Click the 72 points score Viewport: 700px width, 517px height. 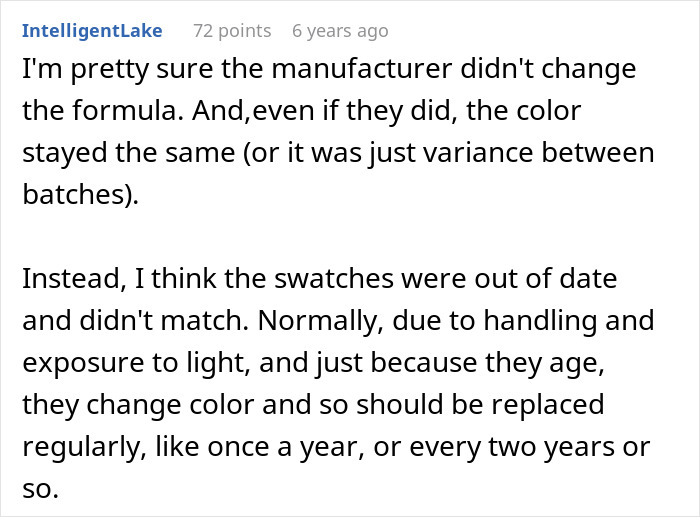click(x=232, y=31)
